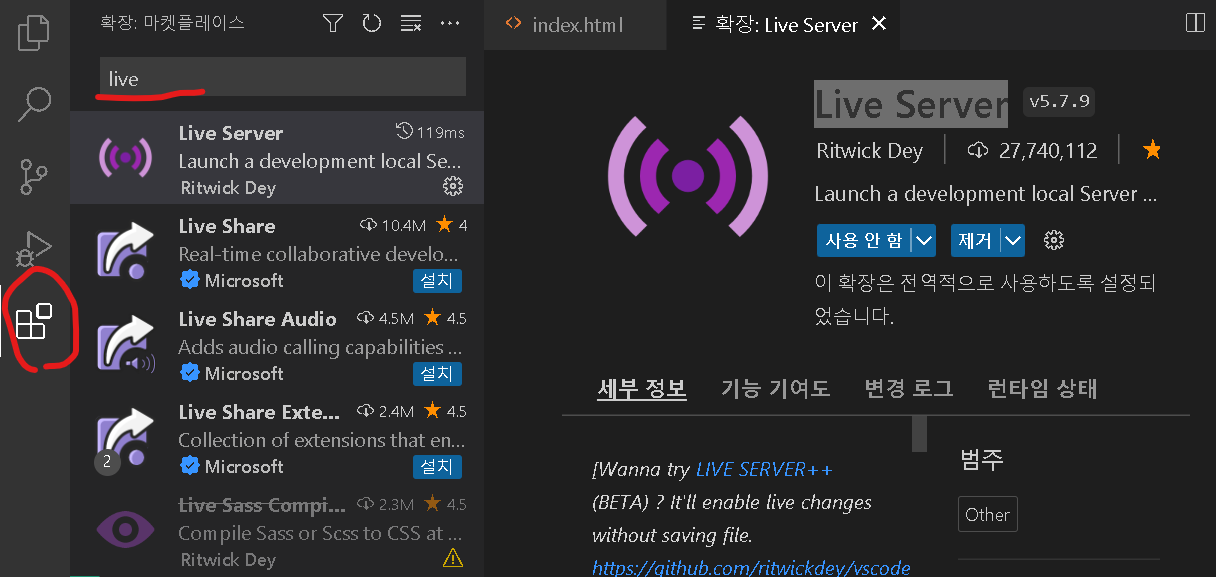This screenshot has height=577, width=1216.
Task: Click the Live Share Audio 4.5M download count
Action: [x=385, y=319]
